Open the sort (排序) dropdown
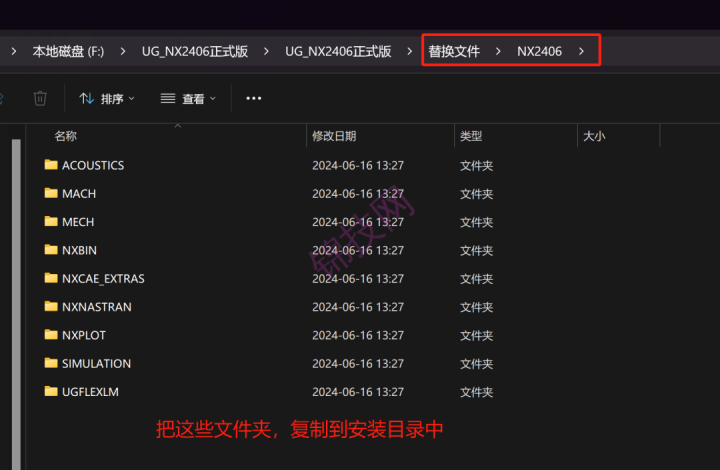The width and height of the screenshot is (720, 470). (x=107, y=99)
